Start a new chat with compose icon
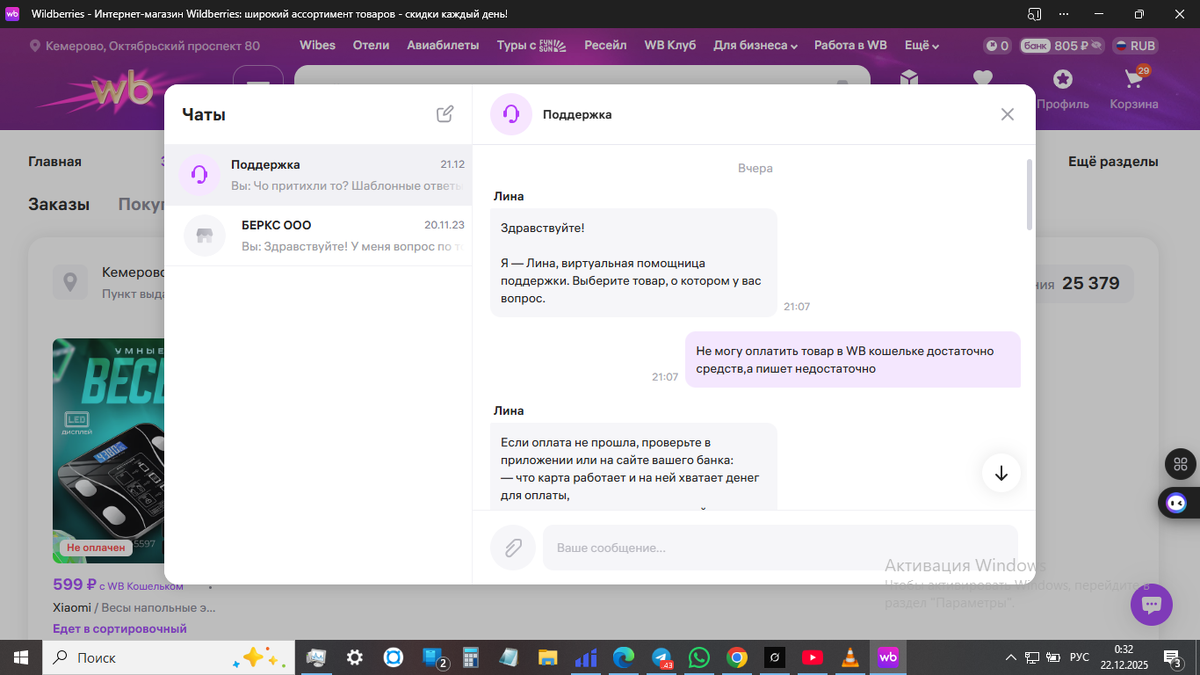The width and height of the screenshot is (1200, 675). pyautogui.click(x=445, y=114)
